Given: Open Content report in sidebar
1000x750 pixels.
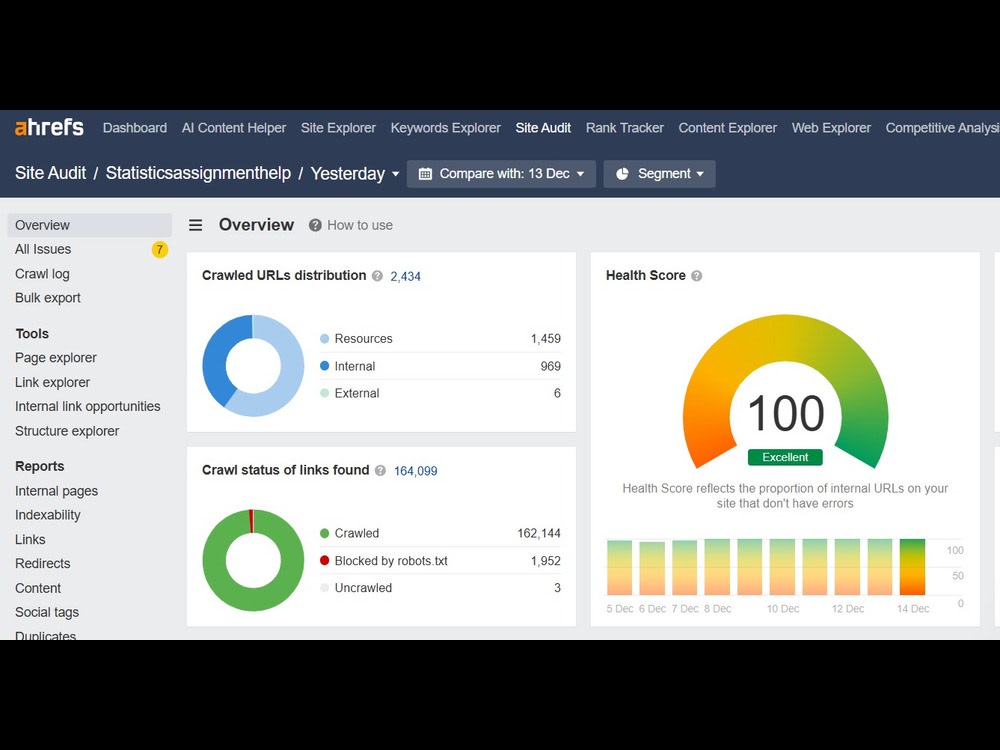Looking at the screenshot, I should (38, 588).
